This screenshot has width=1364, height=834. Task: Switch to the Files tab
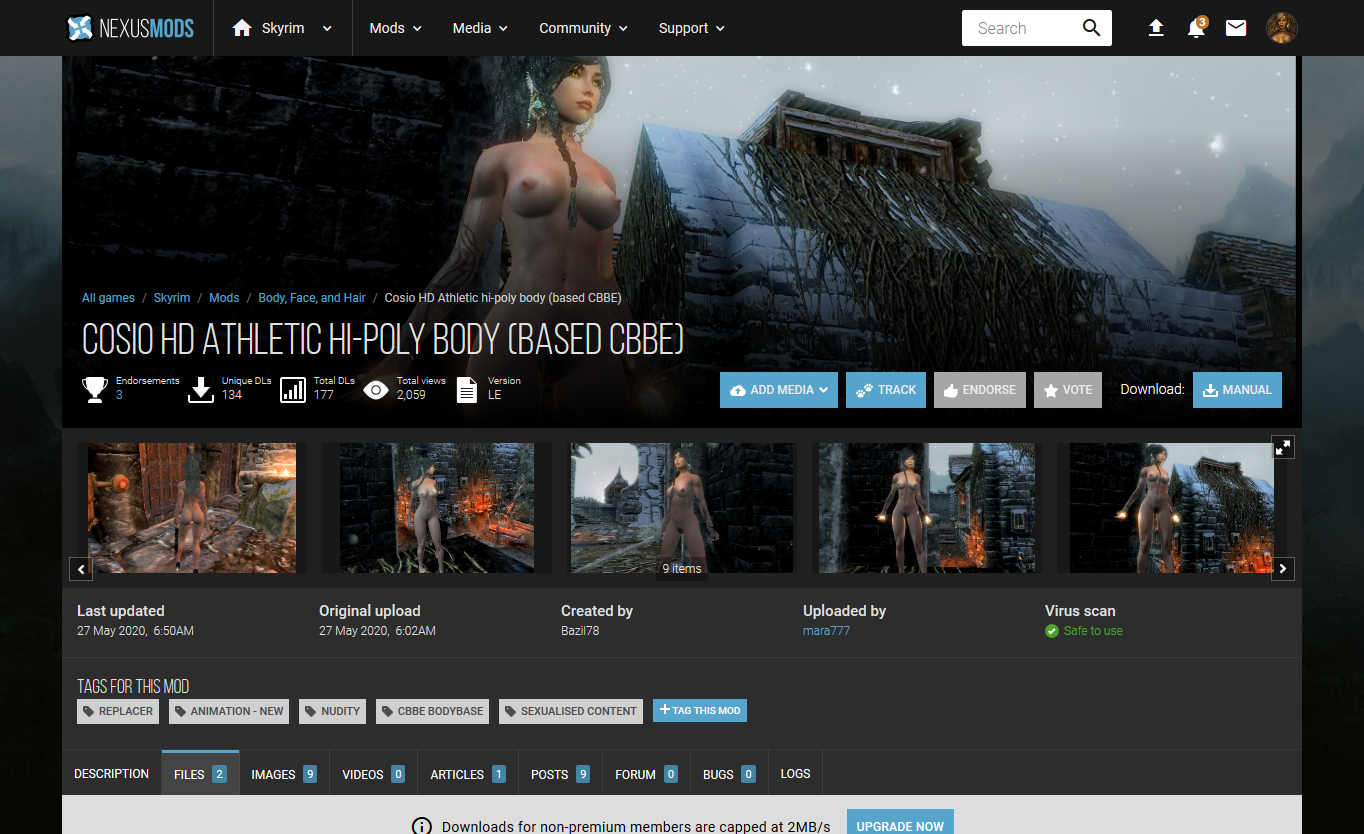click(x=200, y=774)
